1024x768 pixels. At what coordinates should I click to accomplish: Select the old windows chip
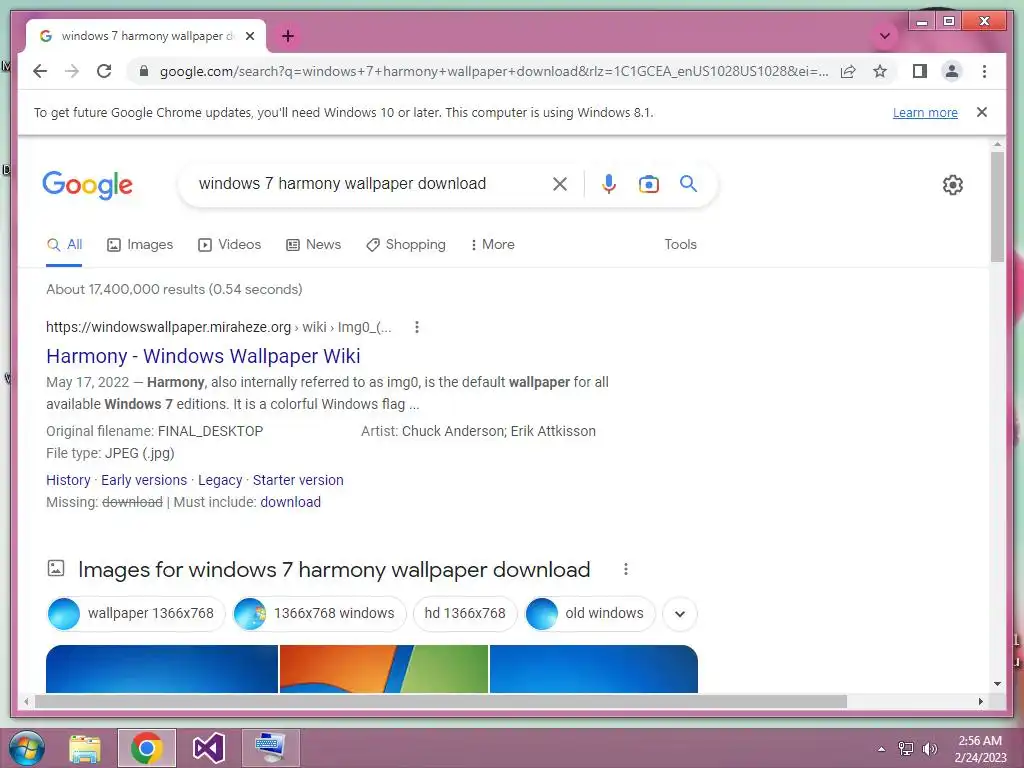[x=590, y=614]
